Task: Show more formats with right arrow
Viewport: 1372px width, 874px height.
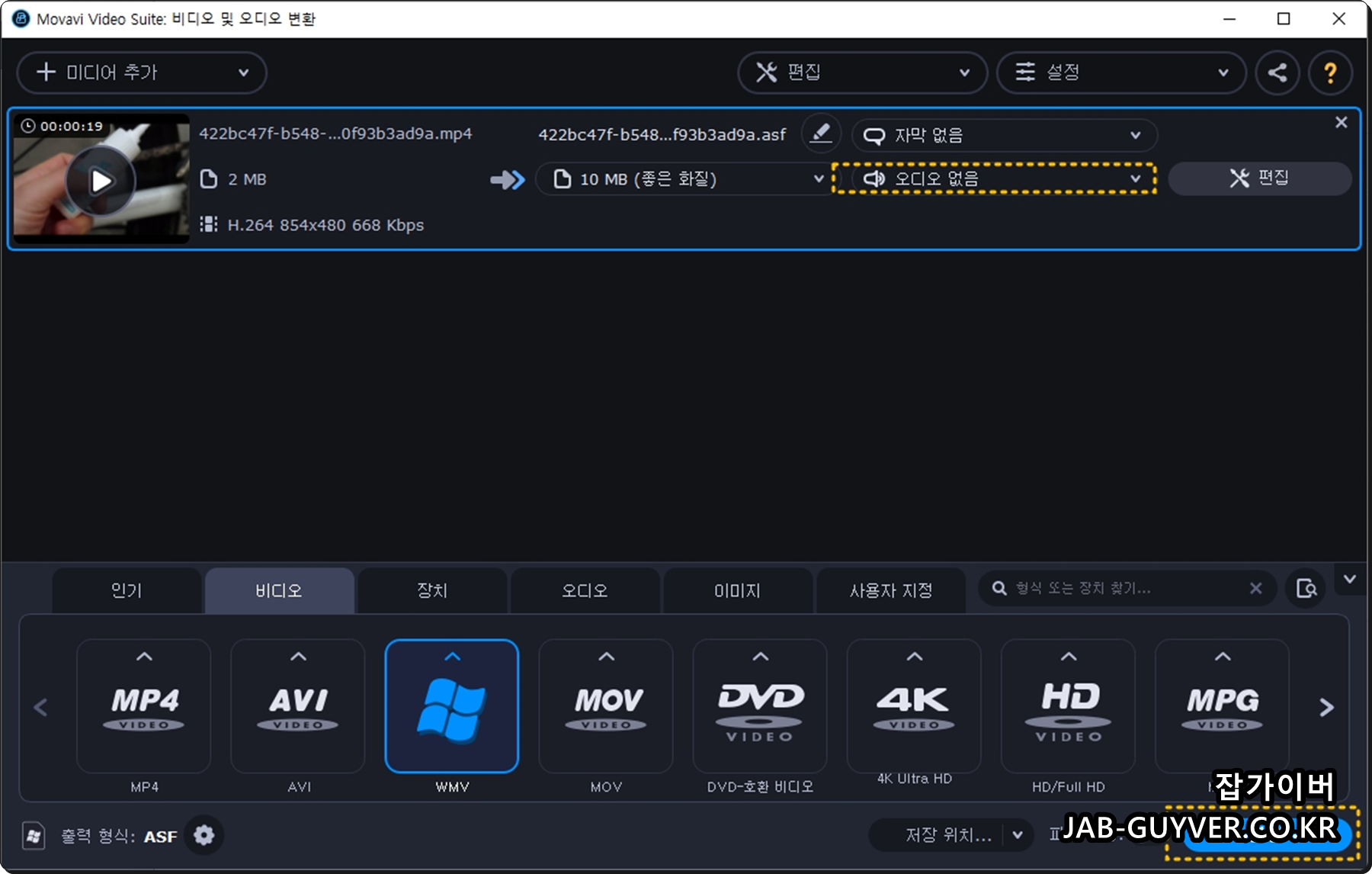Action: point(1326,707)
